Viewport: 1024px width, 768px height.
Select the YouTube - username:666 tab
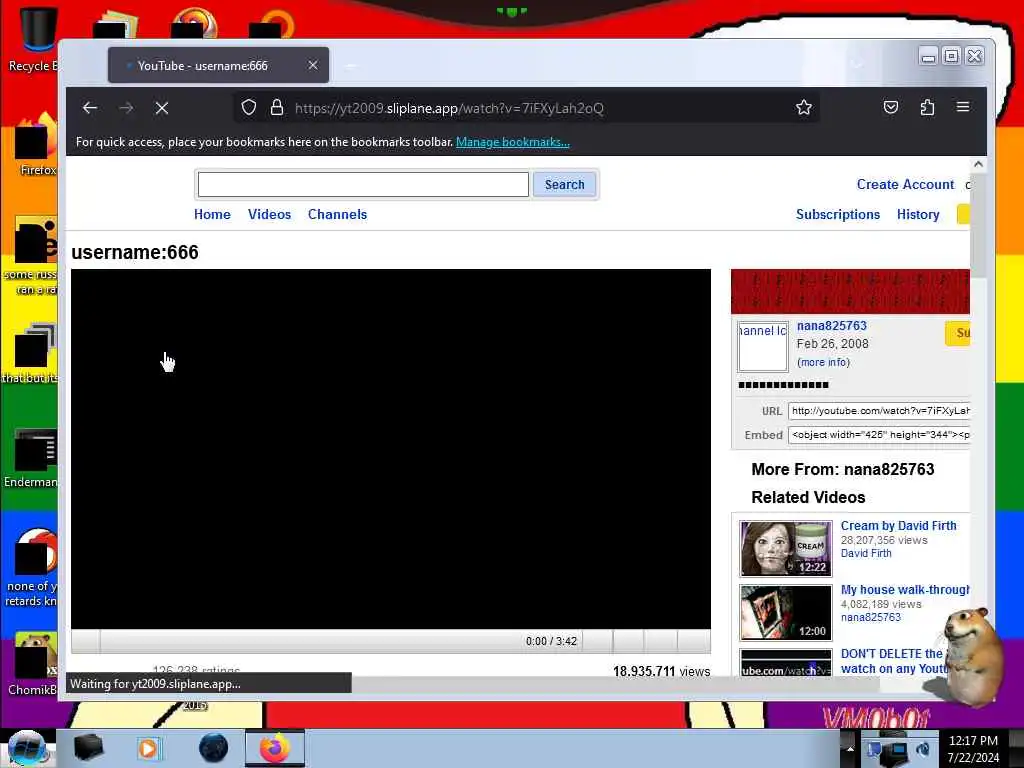(x=218, y=65)
